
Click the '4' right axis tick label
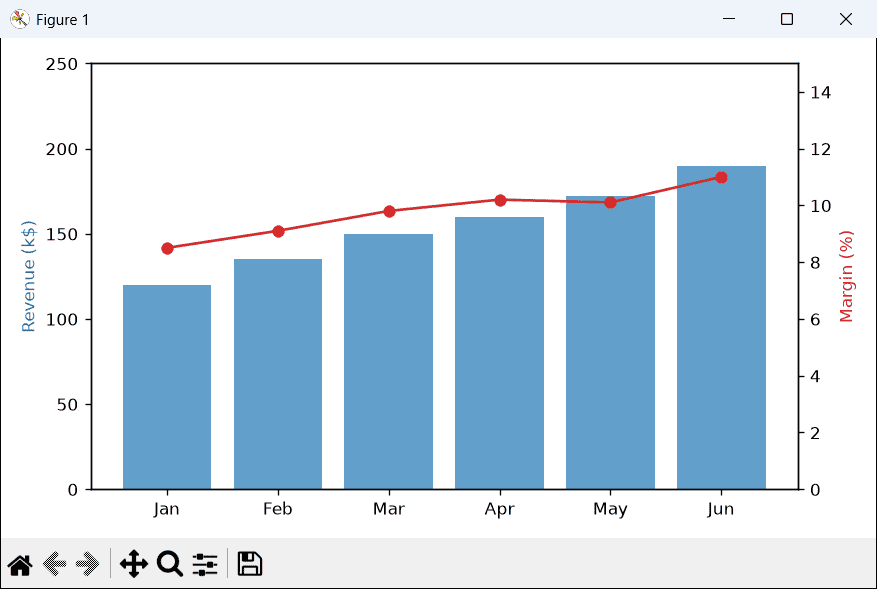click(815, 376)
